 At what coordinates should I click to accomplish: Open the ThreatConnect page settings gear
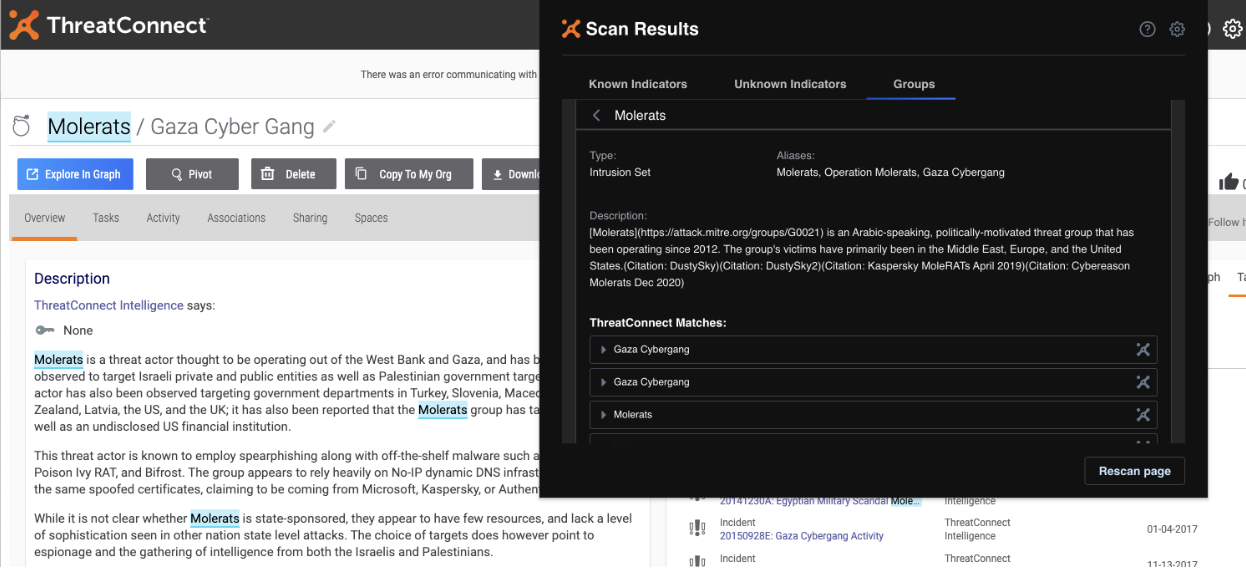(x=1233, y=28)
